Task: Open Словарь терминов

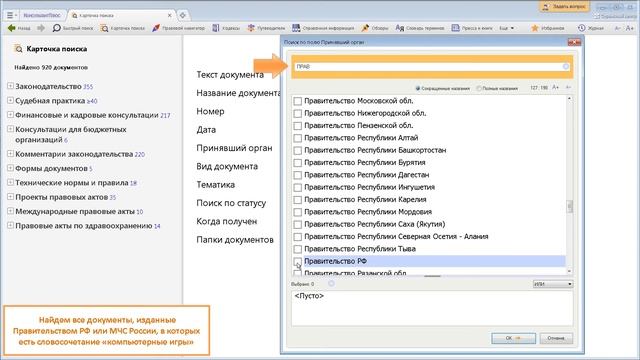Action: [x=420, y=28]
